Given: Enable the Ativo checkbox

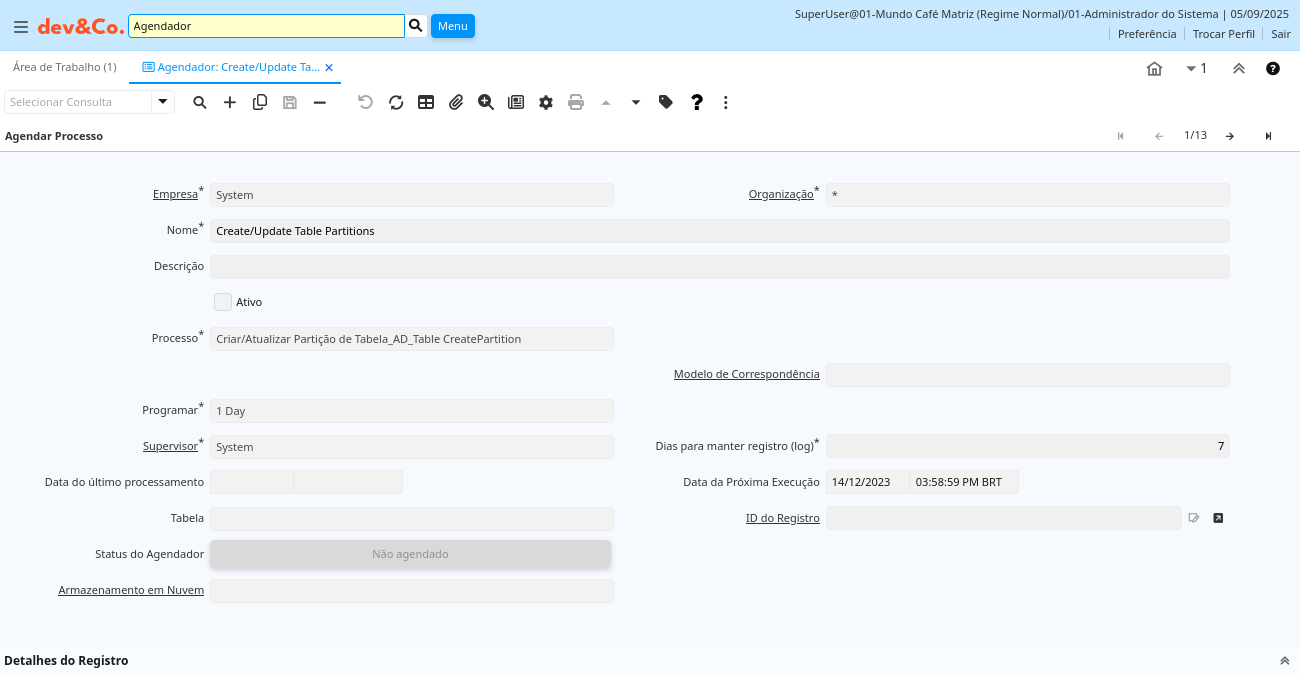Looking at the screenshot, I should (223, 302).
